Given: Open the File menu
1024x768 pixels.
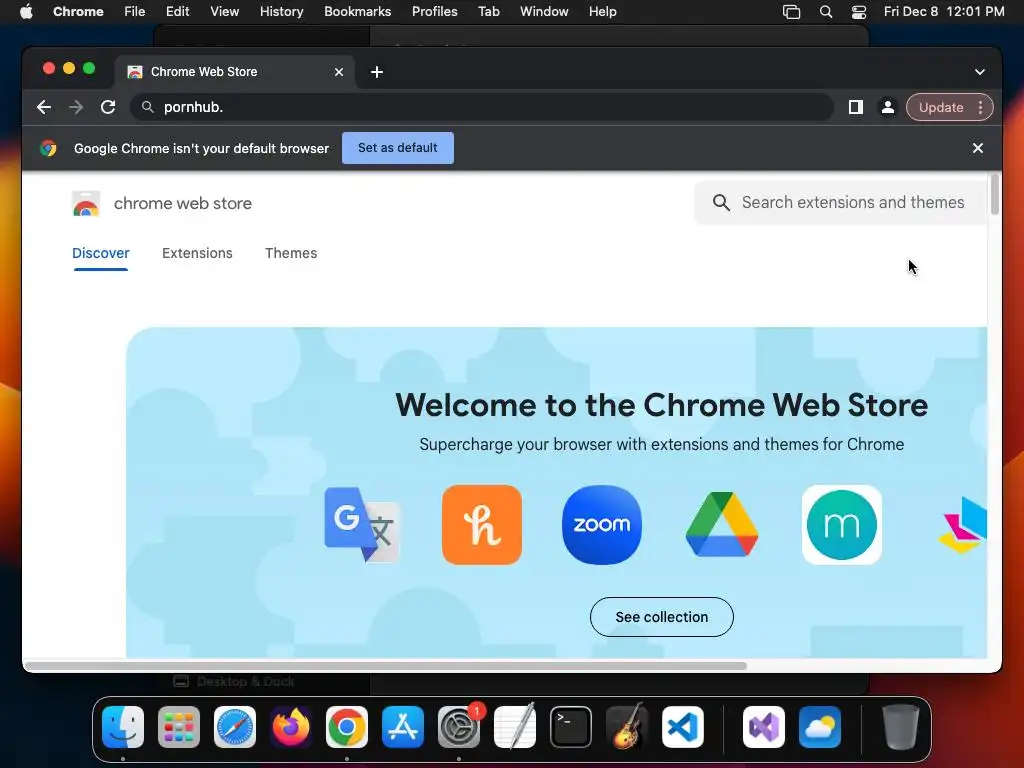Looking at the screenshot, I should [135, 12].
